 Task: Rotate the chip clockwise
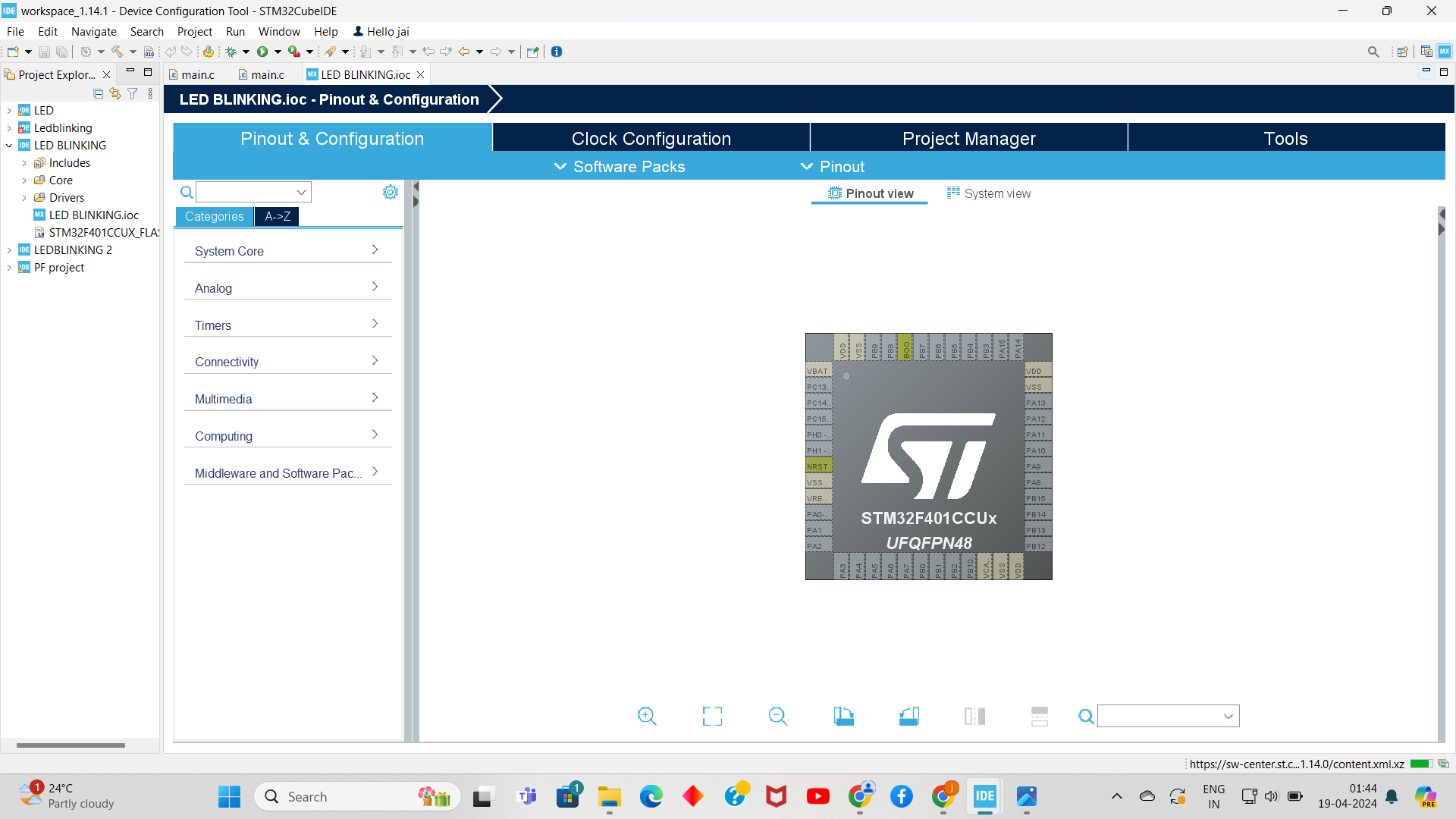tap(843, 716)
